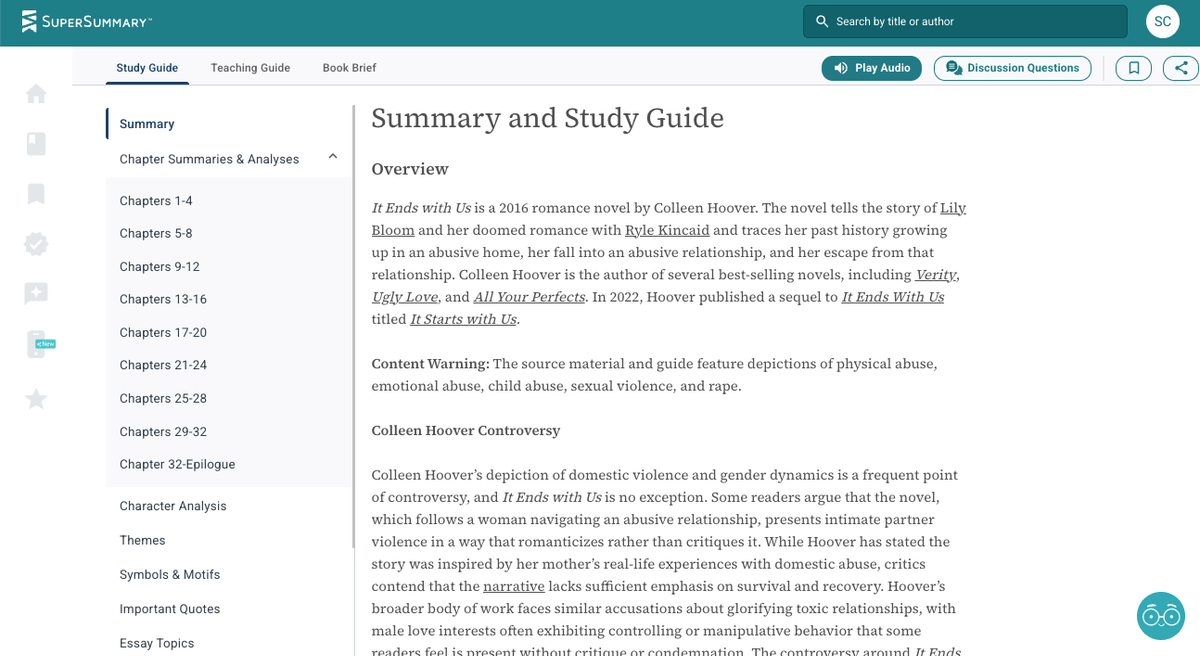Open the star favorites icon in sidebar
This screenshot has height=656, width=1200.
click(x=36, y=398)
